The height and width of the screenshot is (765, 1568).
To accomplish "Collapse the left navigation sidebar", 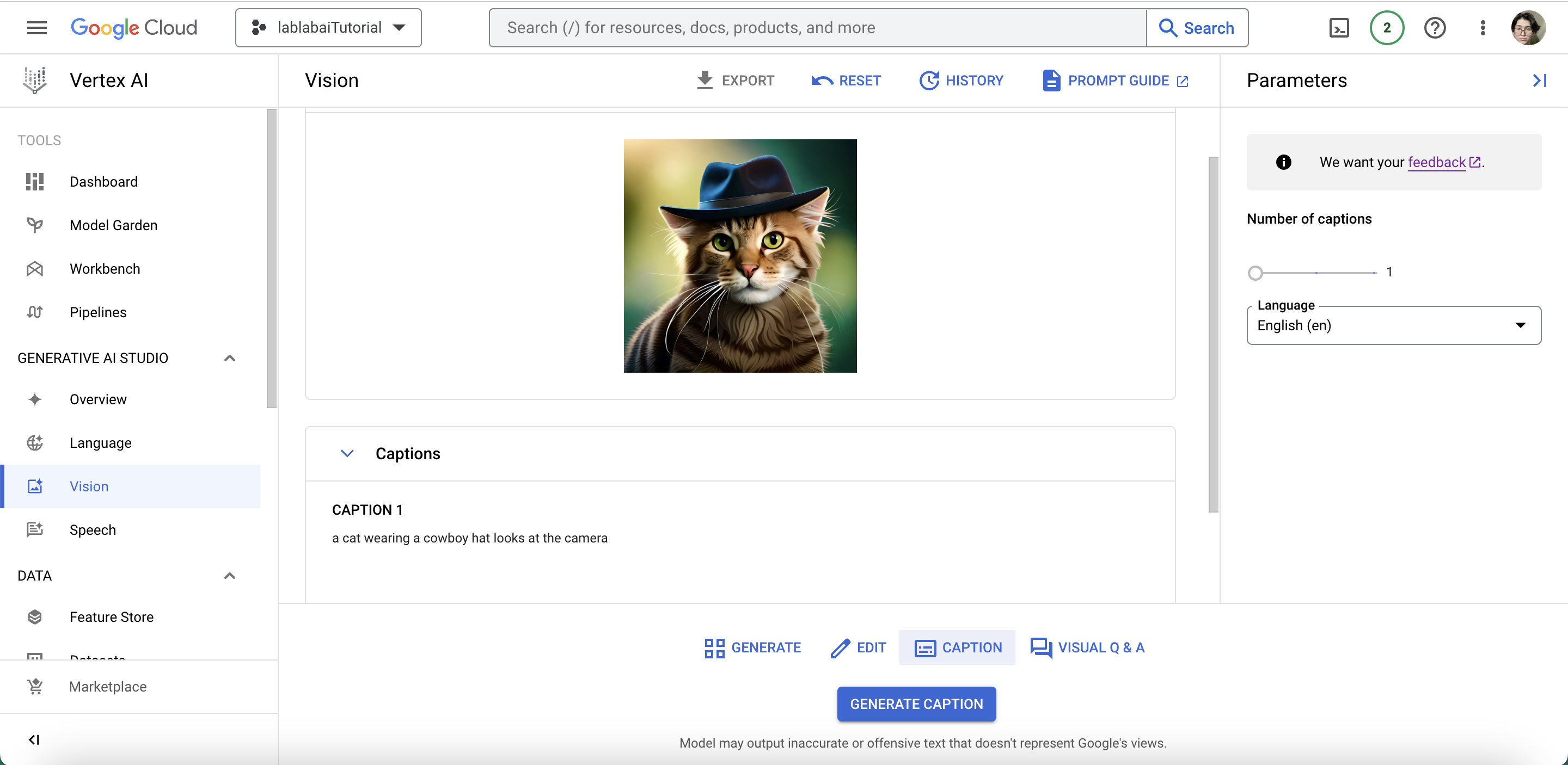I will pos(34,739).
